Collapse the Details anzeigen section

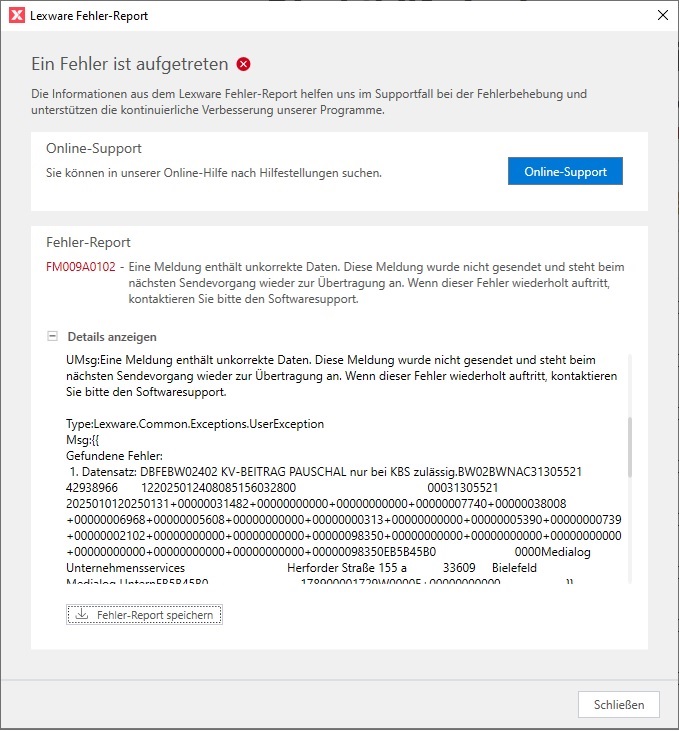pos(53,336)
